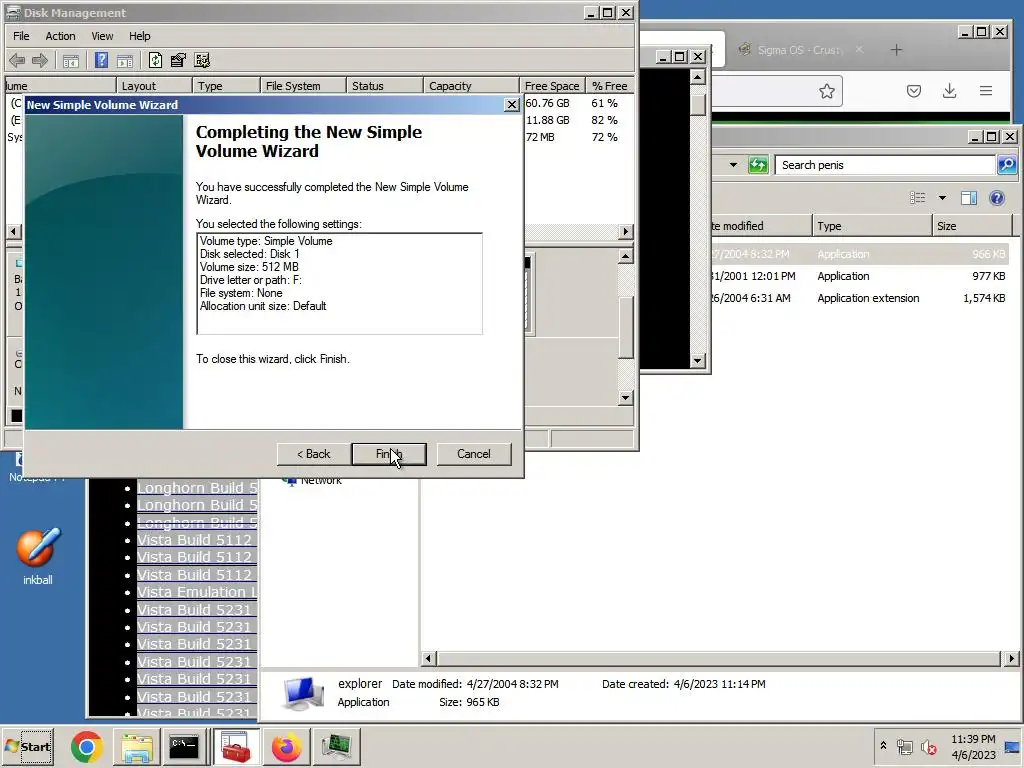Screen dimensions: 1024x768
Task: Sort Explorer files by Size column
Action: (972, 226)
